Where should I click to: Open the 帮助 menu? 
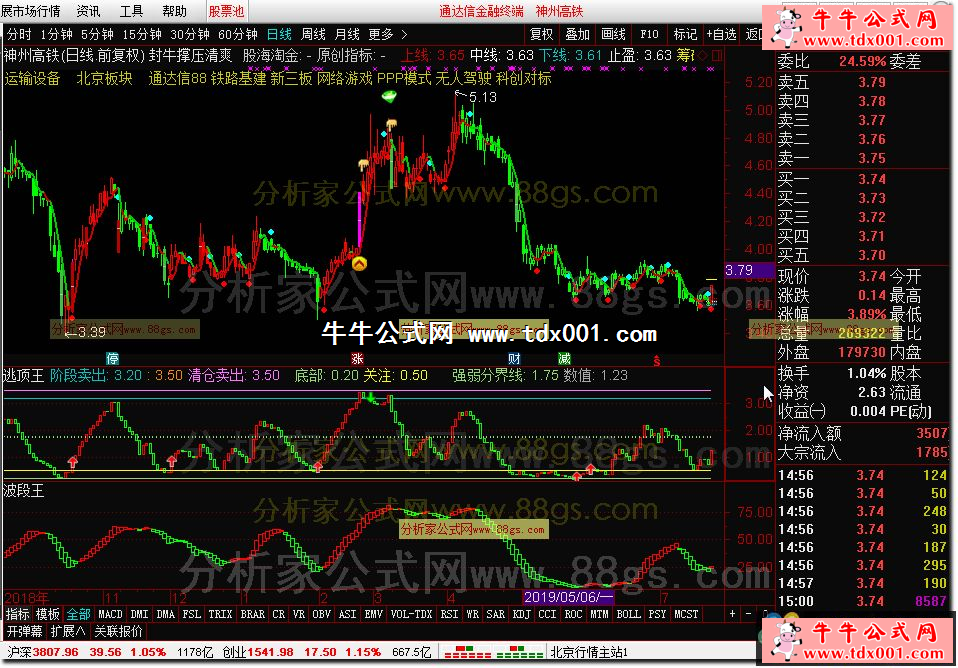click(174, 11)
